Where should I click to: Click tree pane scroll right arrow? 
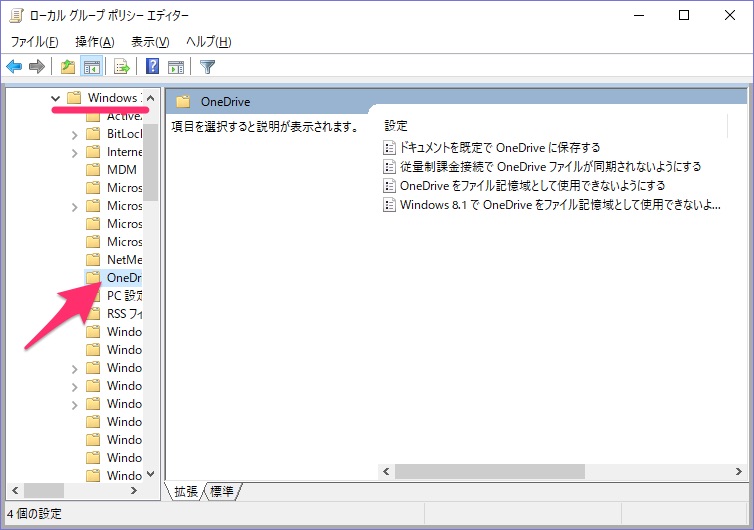click(x=134, y=491)
